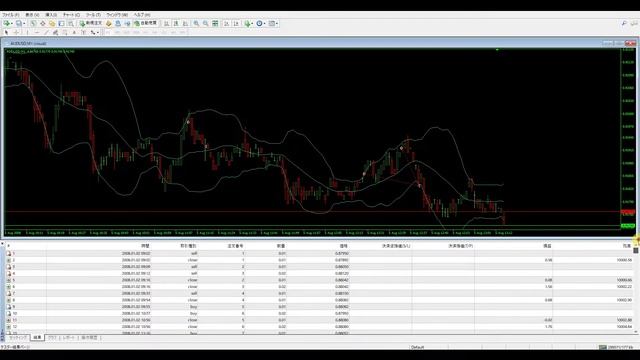Toggle the Navigator panel icon

[52, 23]
